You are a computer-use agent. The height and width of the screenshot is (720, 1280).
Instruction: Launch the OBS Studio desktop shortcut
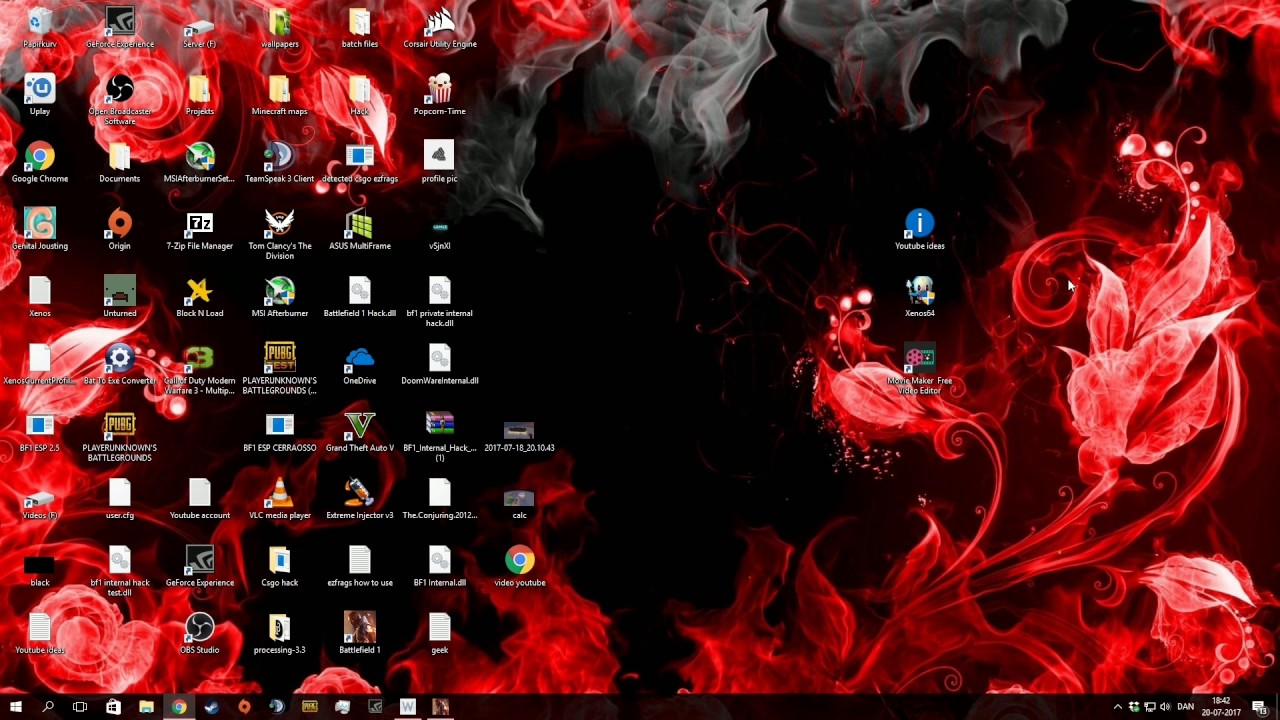[x=199, y=631]
